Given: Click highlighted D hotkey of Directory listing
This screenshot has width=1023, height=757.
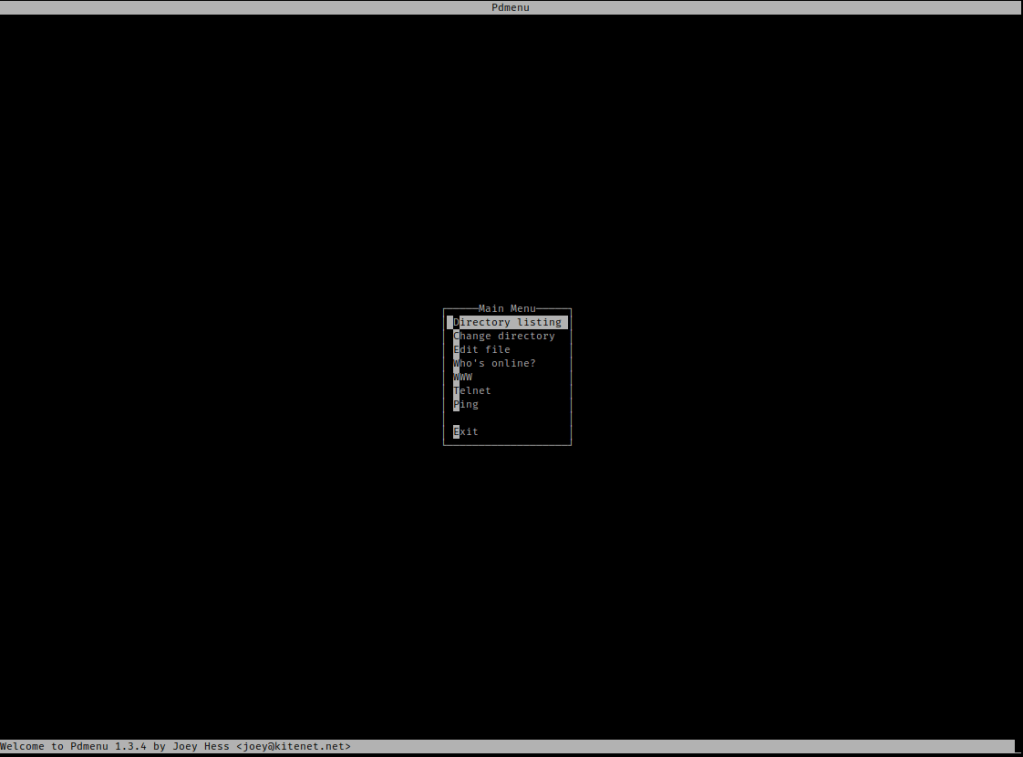Looking at the screenshot, I should pyautogui.click(x=456, y=323).
